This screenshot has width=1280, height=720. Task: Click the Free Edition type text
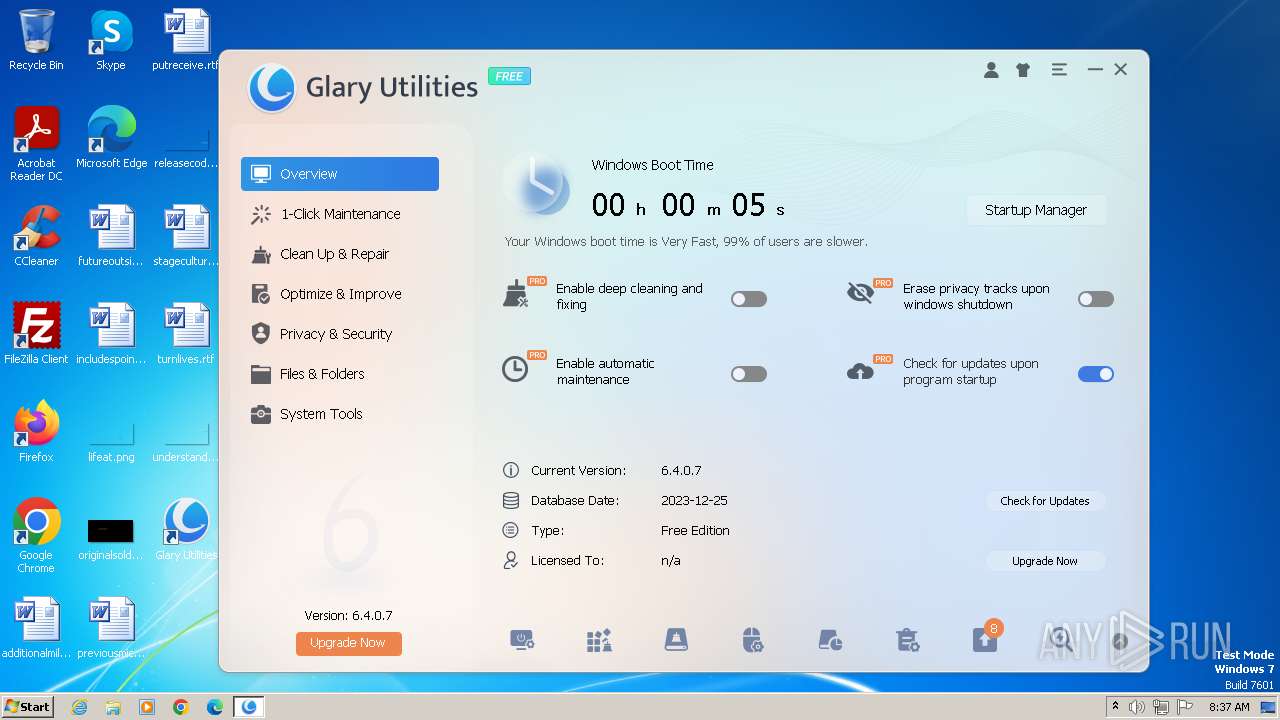click(695, 530)
